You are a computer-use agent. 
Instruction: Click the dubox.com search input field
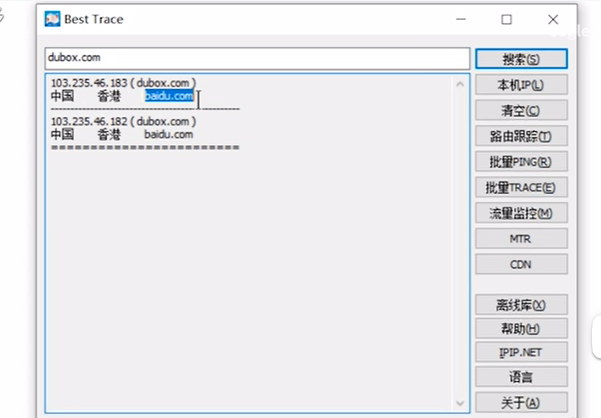point(257,58)
